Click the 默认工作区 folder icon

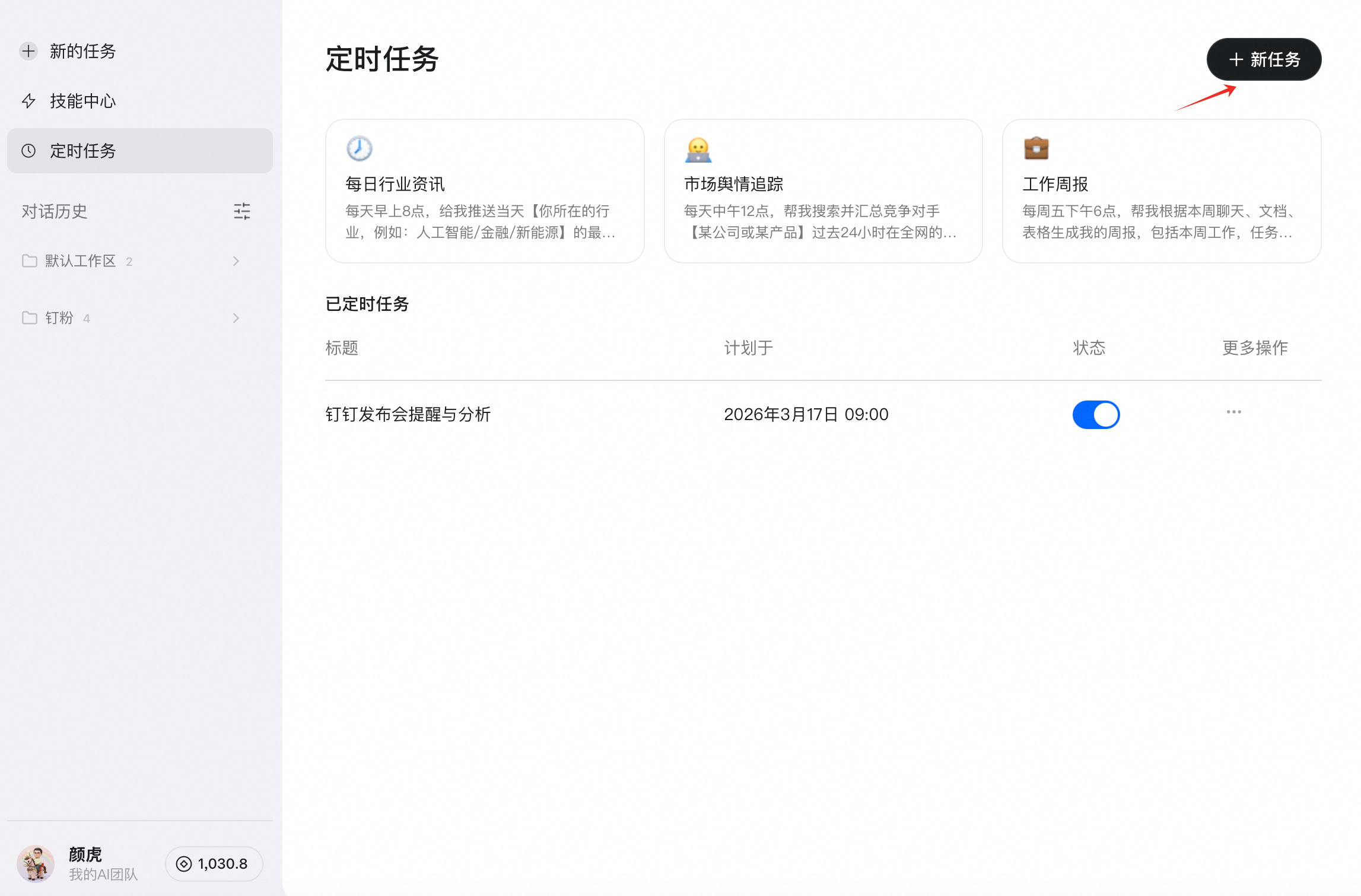30,261
